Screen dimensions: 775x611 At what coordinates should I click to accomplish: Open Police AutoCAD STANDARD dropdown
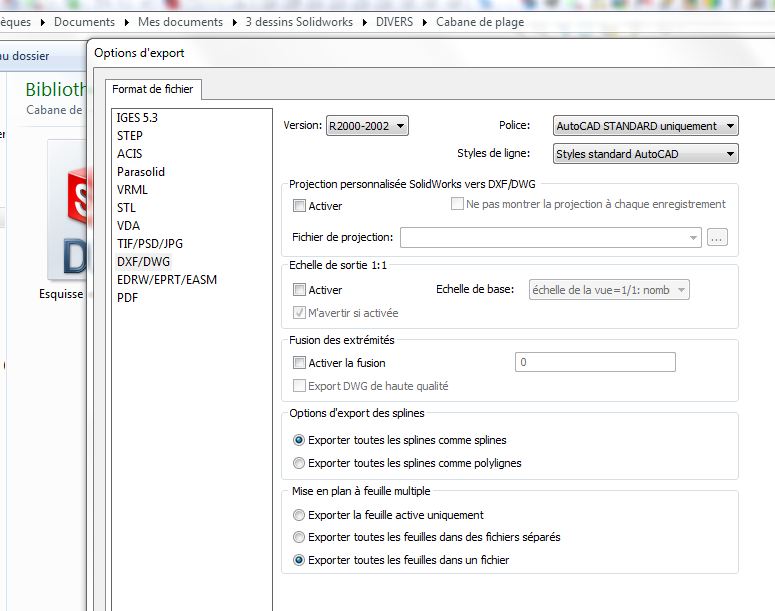pos(646,126)
